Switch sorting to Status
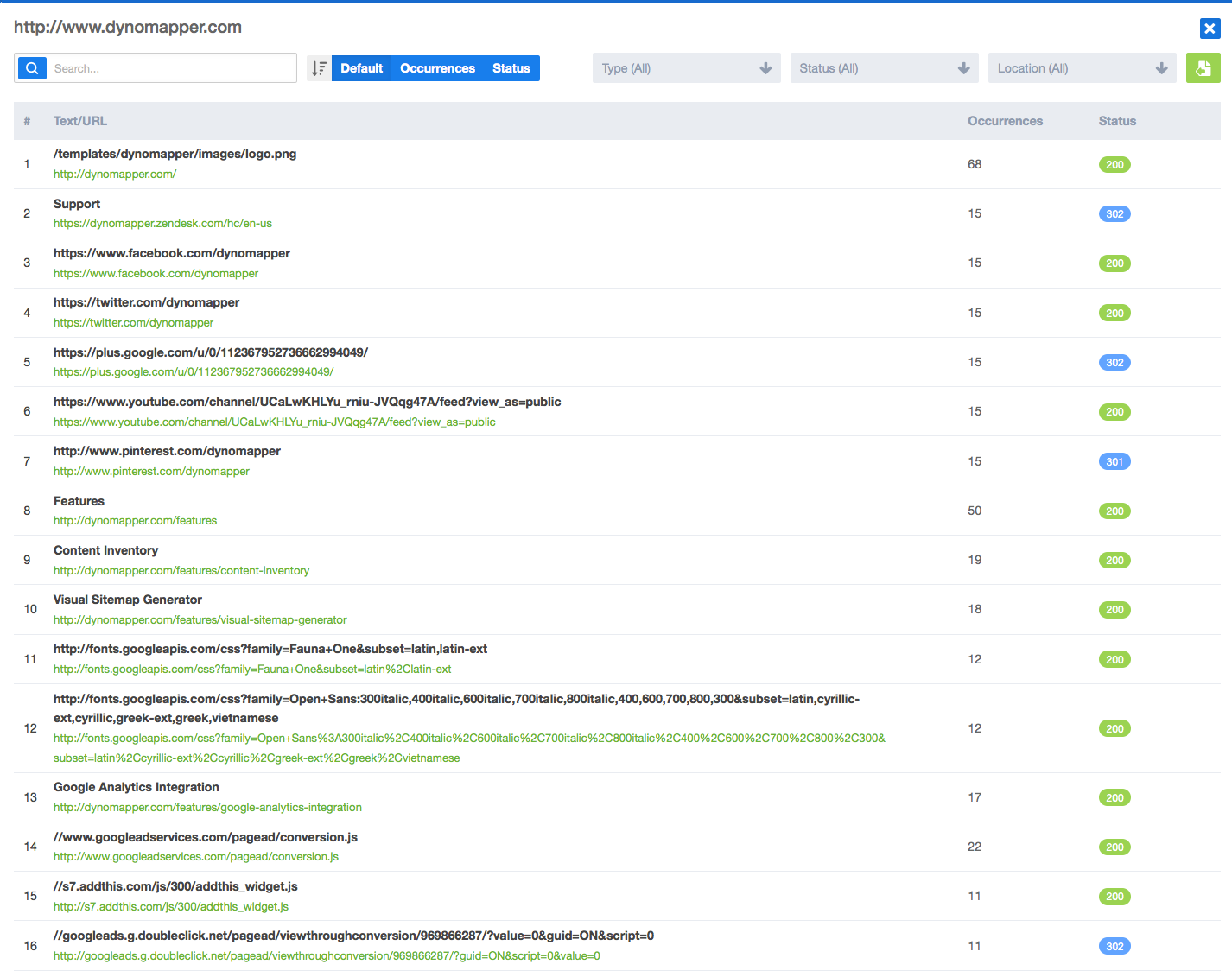This screenshot has width=1232, height=971. tap(511, 68)
